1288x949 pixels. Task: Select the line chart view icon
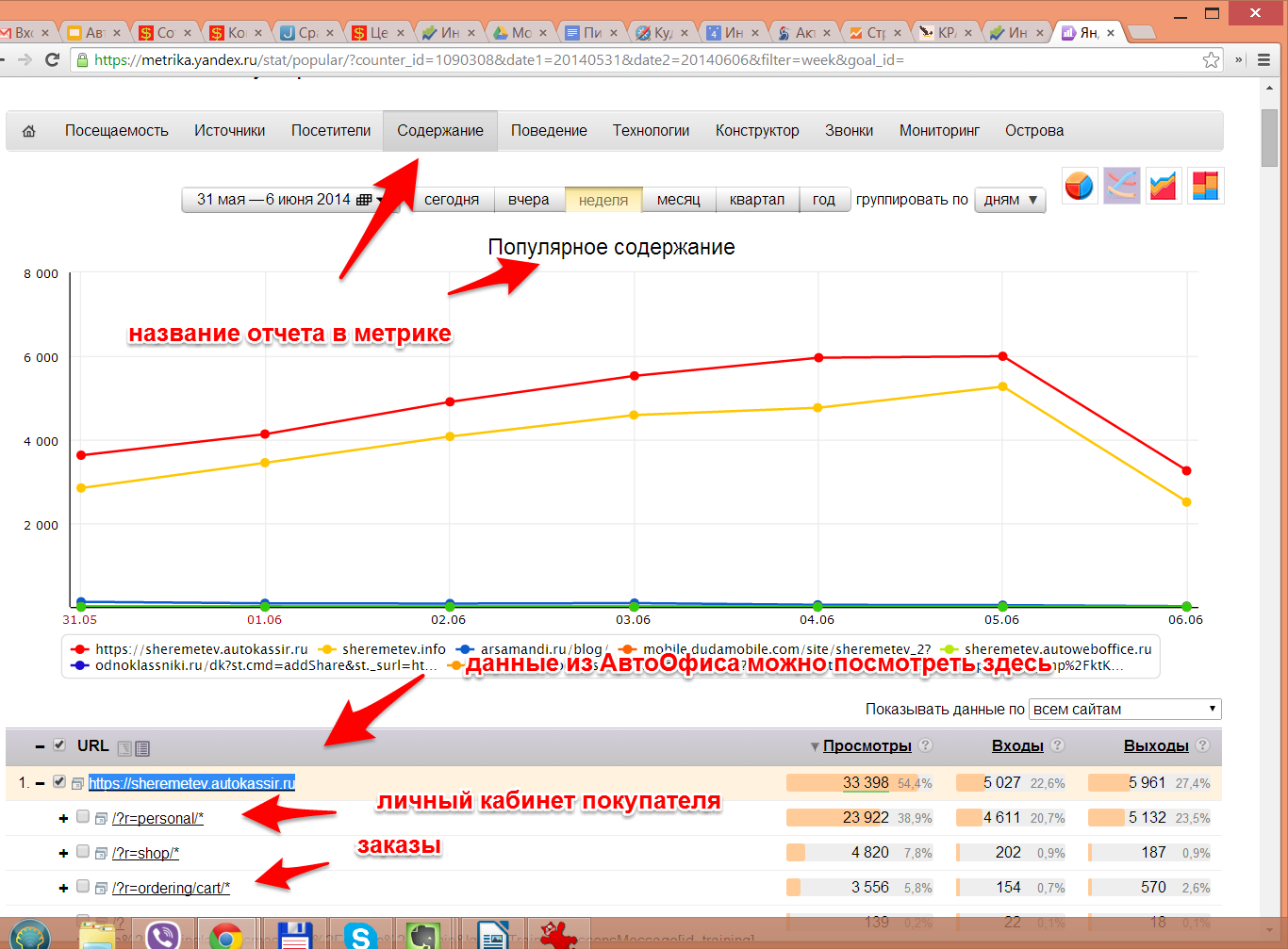tap(1121, 186)
